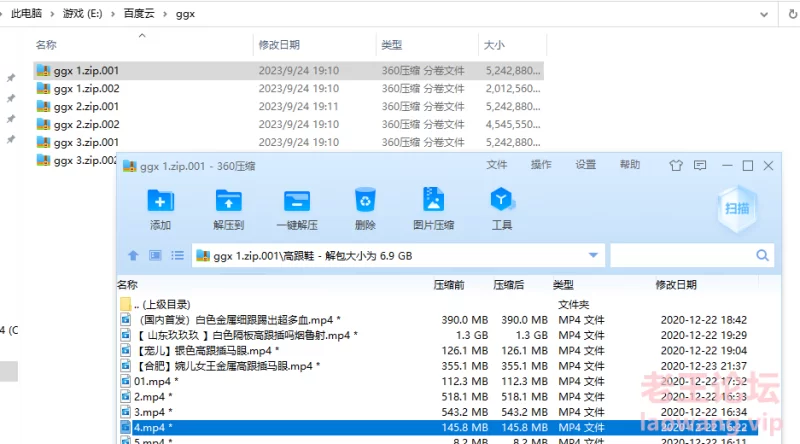Click the archive icon of ggx 2.zip.001
Screen dimensions: 800x444
point(43,106)
